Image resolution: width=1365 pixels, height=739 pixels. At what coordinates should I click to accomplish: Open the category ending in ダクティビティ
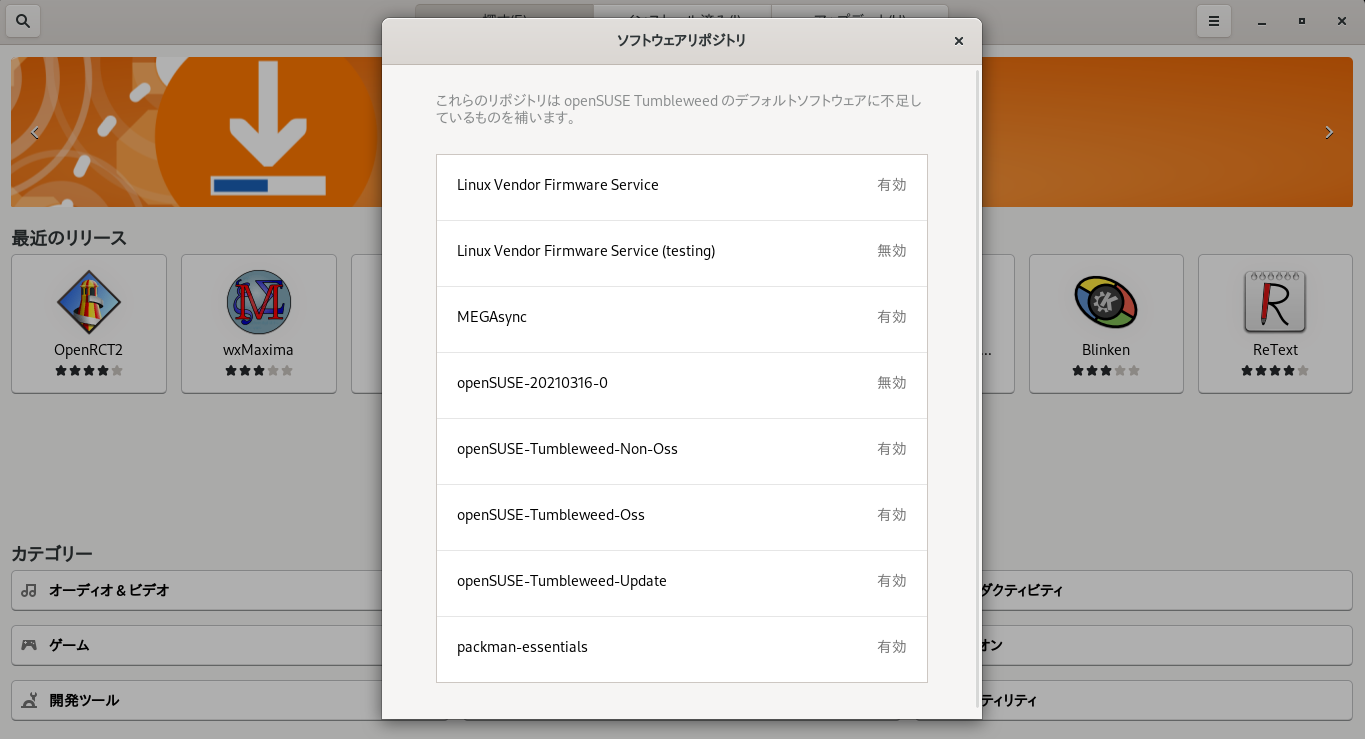pos(1167,590)
